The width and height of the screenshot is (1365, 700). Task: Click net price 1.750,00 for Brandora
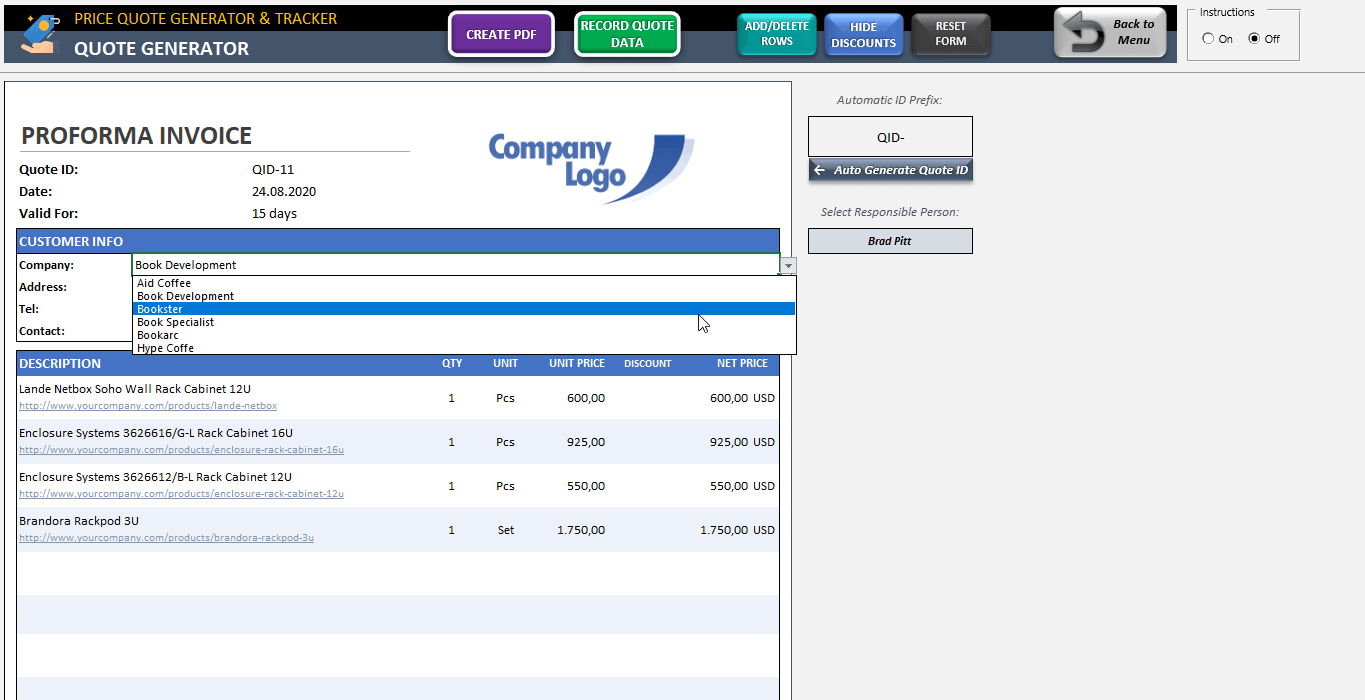pyautogui.click(x=724, y=530)
